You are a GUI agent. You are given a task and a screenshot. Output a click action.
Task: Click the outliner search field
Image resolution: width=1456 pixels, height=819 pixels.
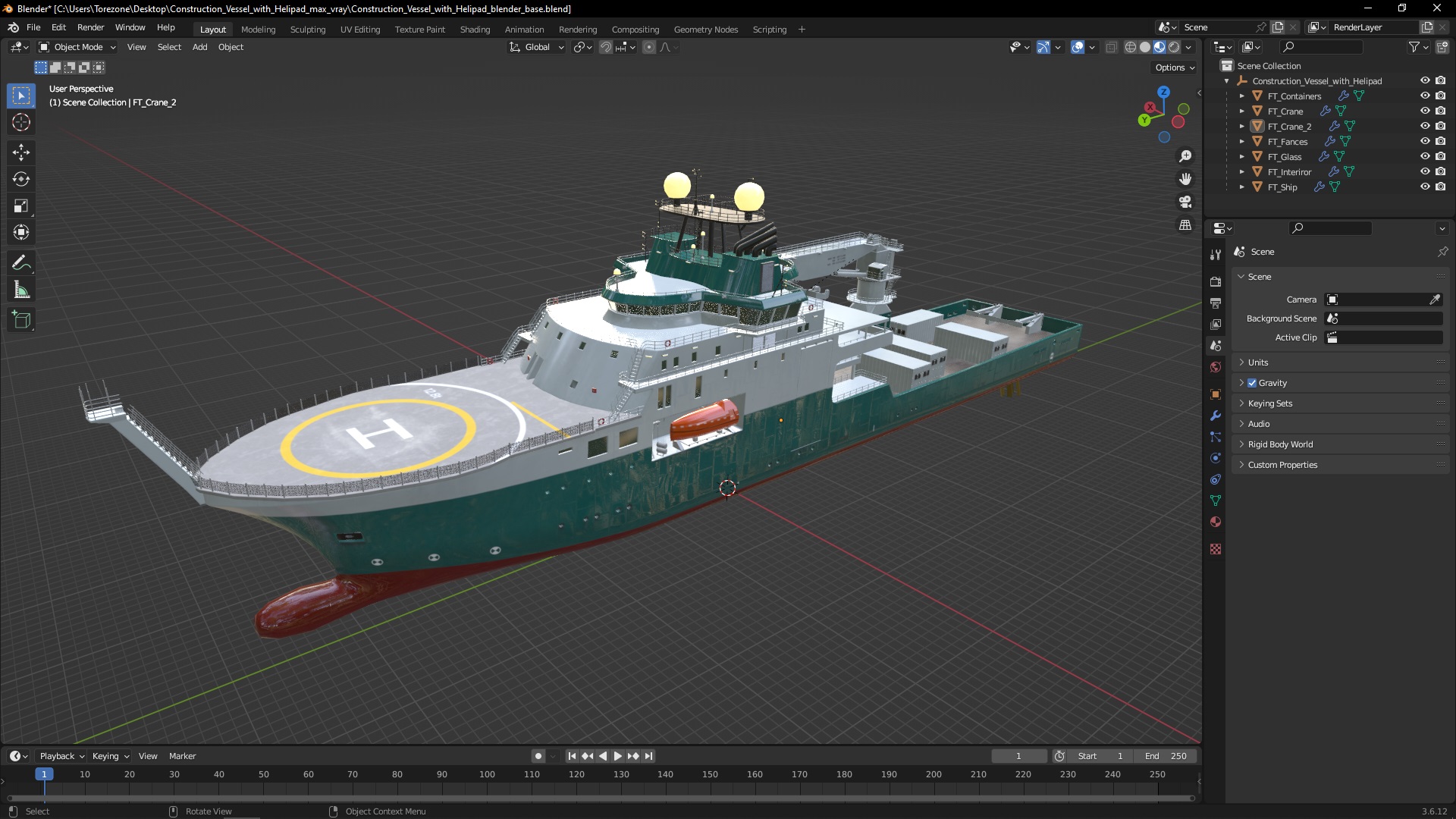click(x=1321, y=47)
